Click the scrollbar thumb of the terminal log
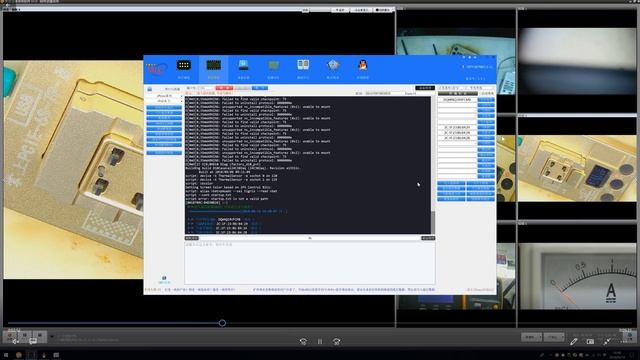640x360 pixels. 433,222
